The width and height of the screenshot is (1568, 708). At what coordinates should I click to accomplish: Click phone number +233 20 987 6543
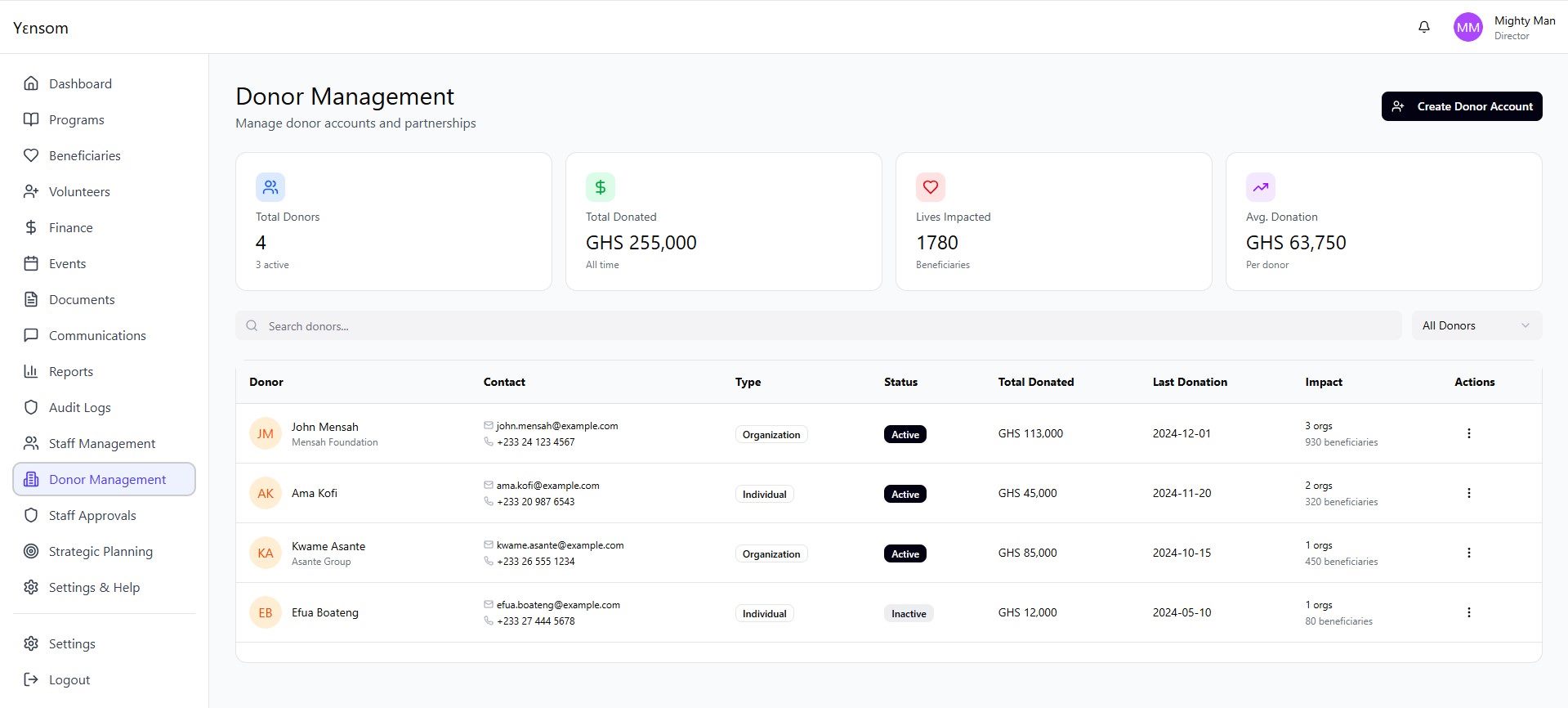coord(536,502)
